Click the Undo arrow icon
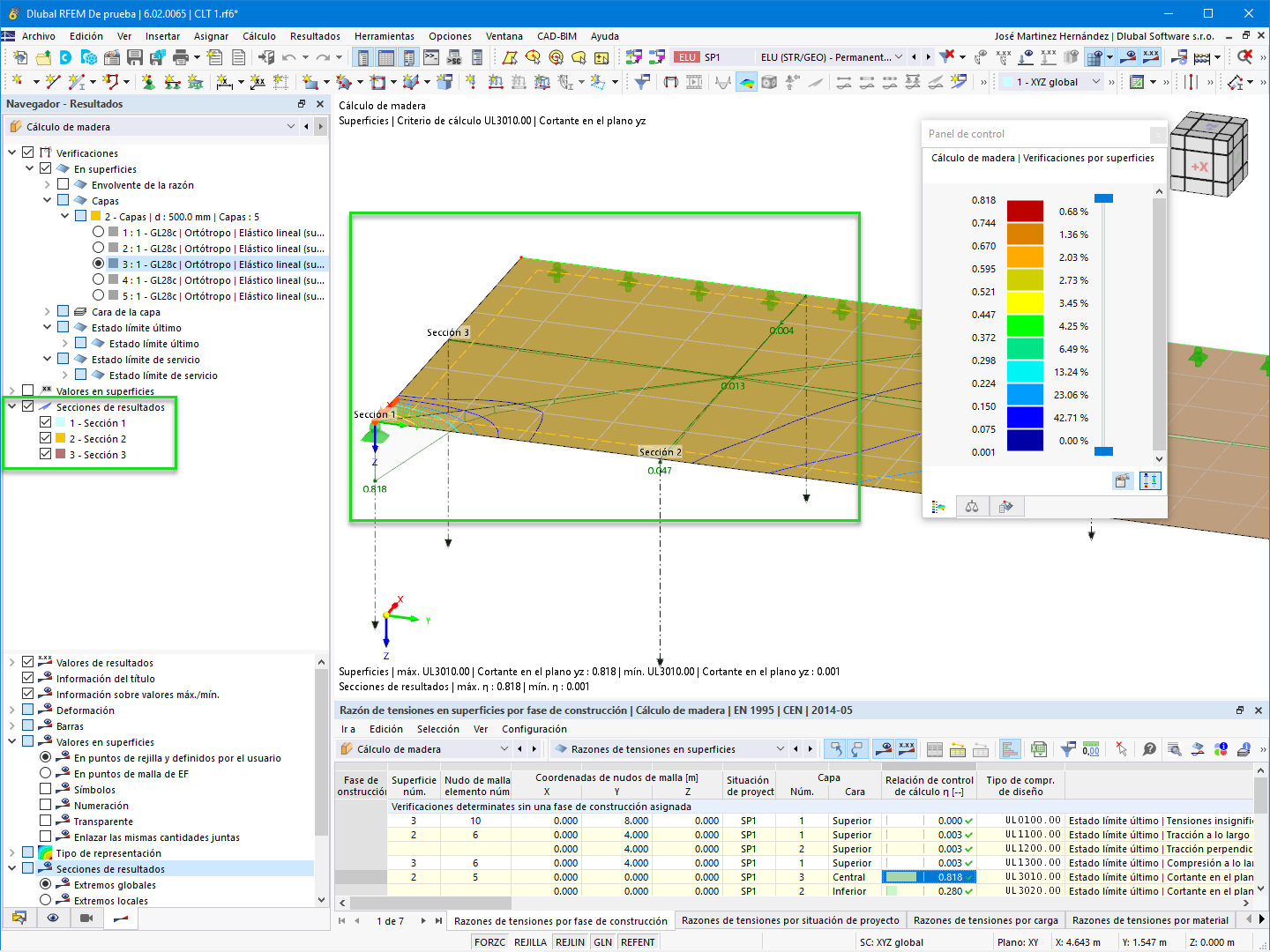 [289, 57]
